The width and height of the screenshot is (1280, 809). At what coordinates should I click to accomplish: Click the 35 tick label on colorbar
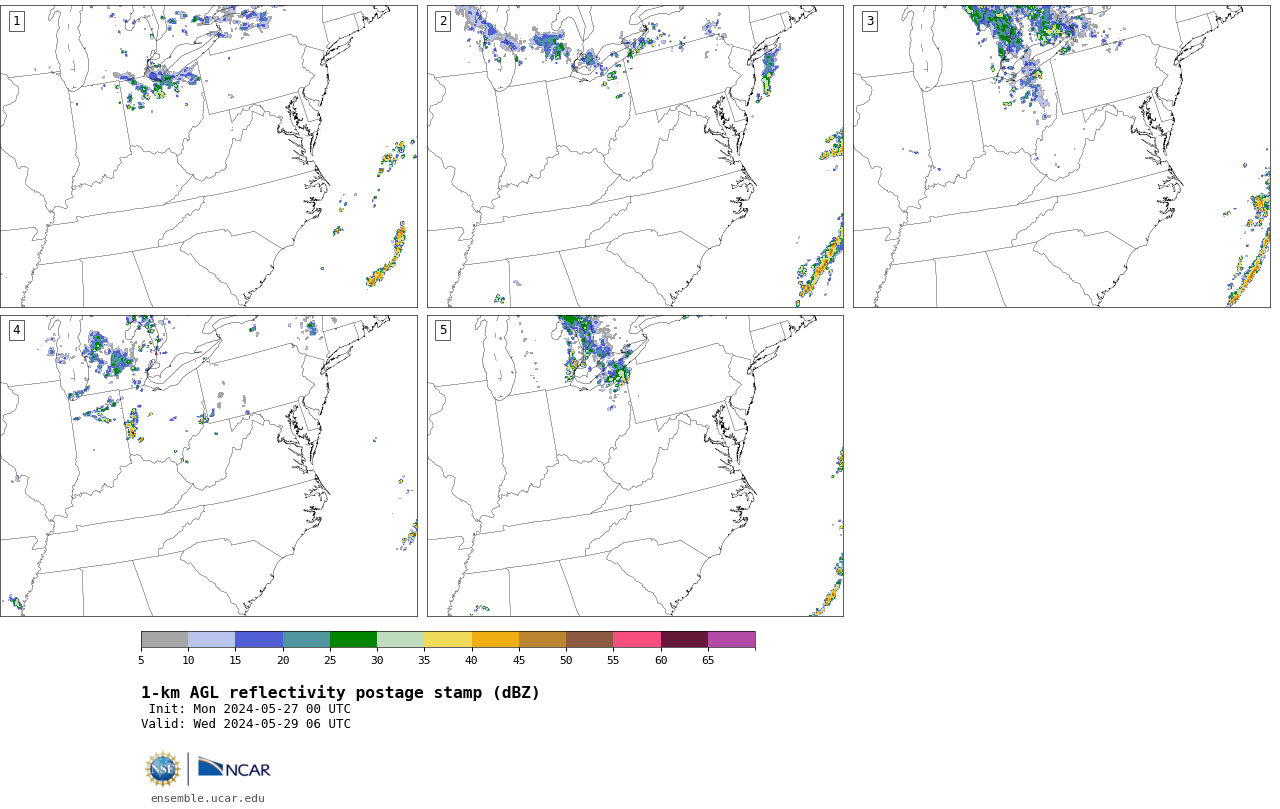click(424, 660)
